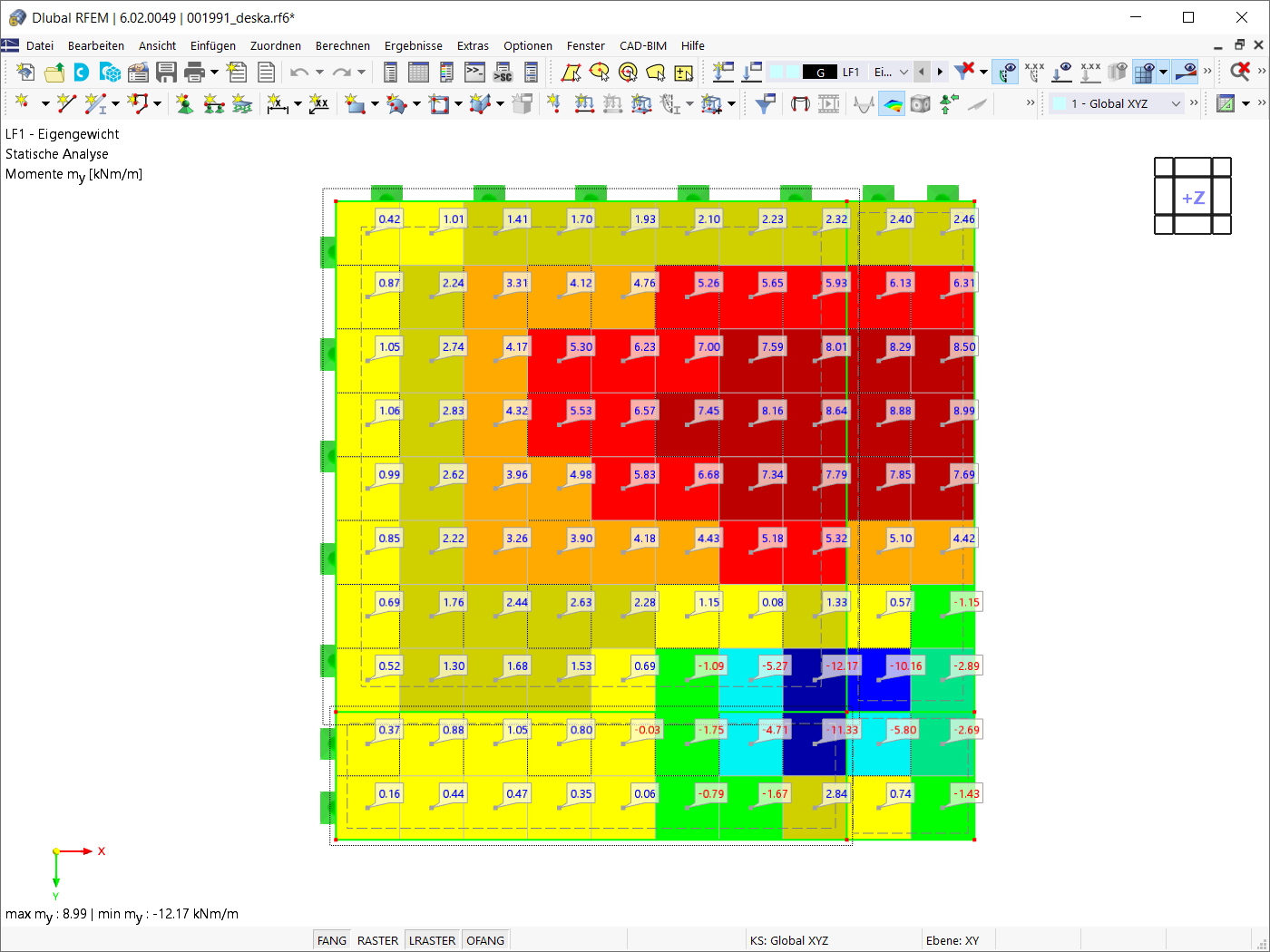Click the result value label -12.17
1270x952 pixels.
(842, 665)
